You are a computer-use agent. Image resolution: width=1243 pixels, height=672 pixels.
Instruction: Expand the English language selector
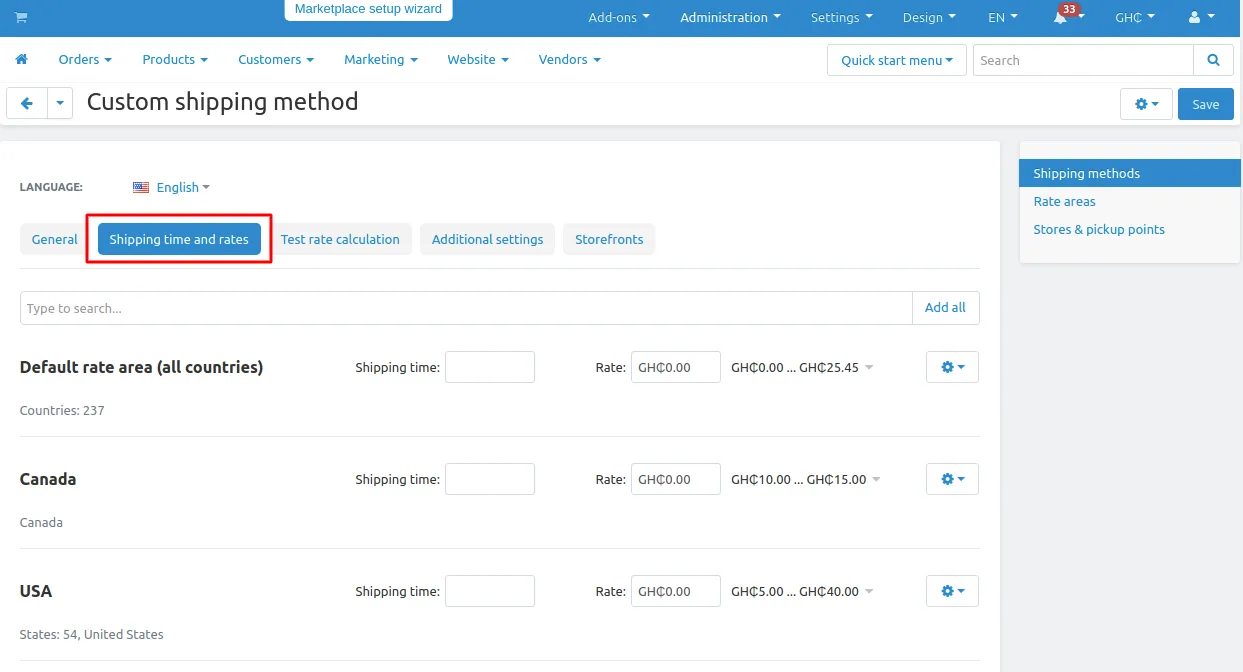click(x=183, y=187)
